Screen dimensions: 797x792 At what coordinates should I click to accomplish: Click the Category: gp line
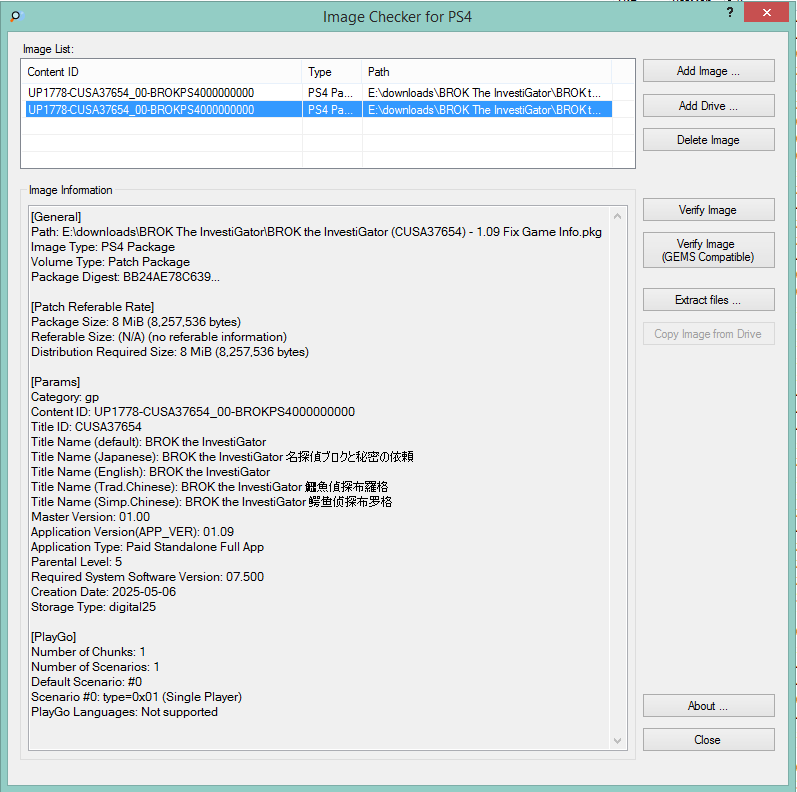pos(65,397)
